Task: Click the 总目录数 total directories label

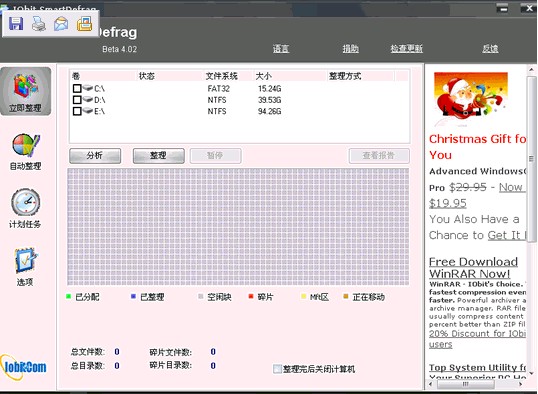Action: (x=88, y=366)
